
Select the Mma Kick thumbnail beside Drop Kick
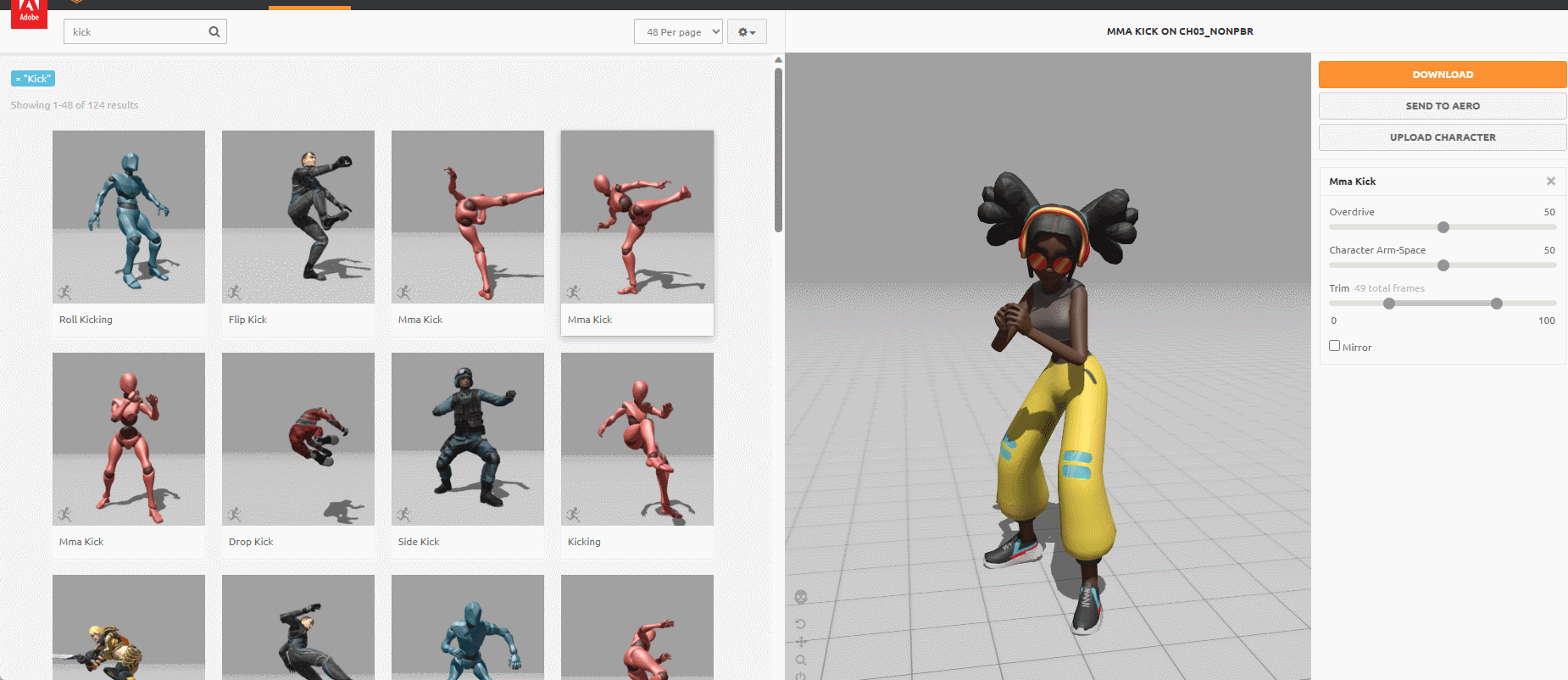click(129, 439)
